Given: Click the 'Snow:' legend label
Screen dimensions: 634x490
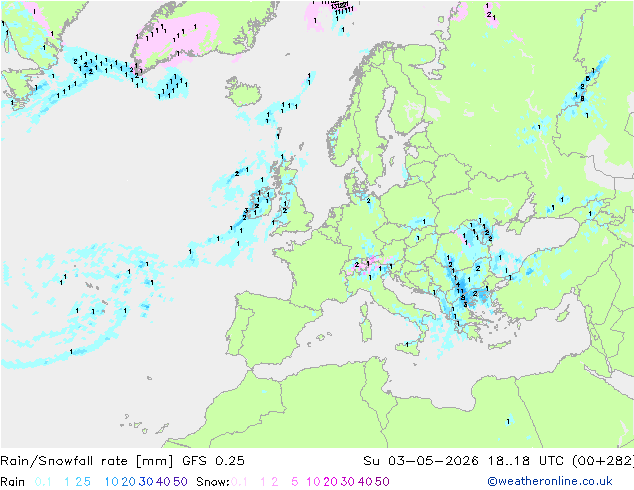Looking at the screenshot, I should click(x=213, y=482).
